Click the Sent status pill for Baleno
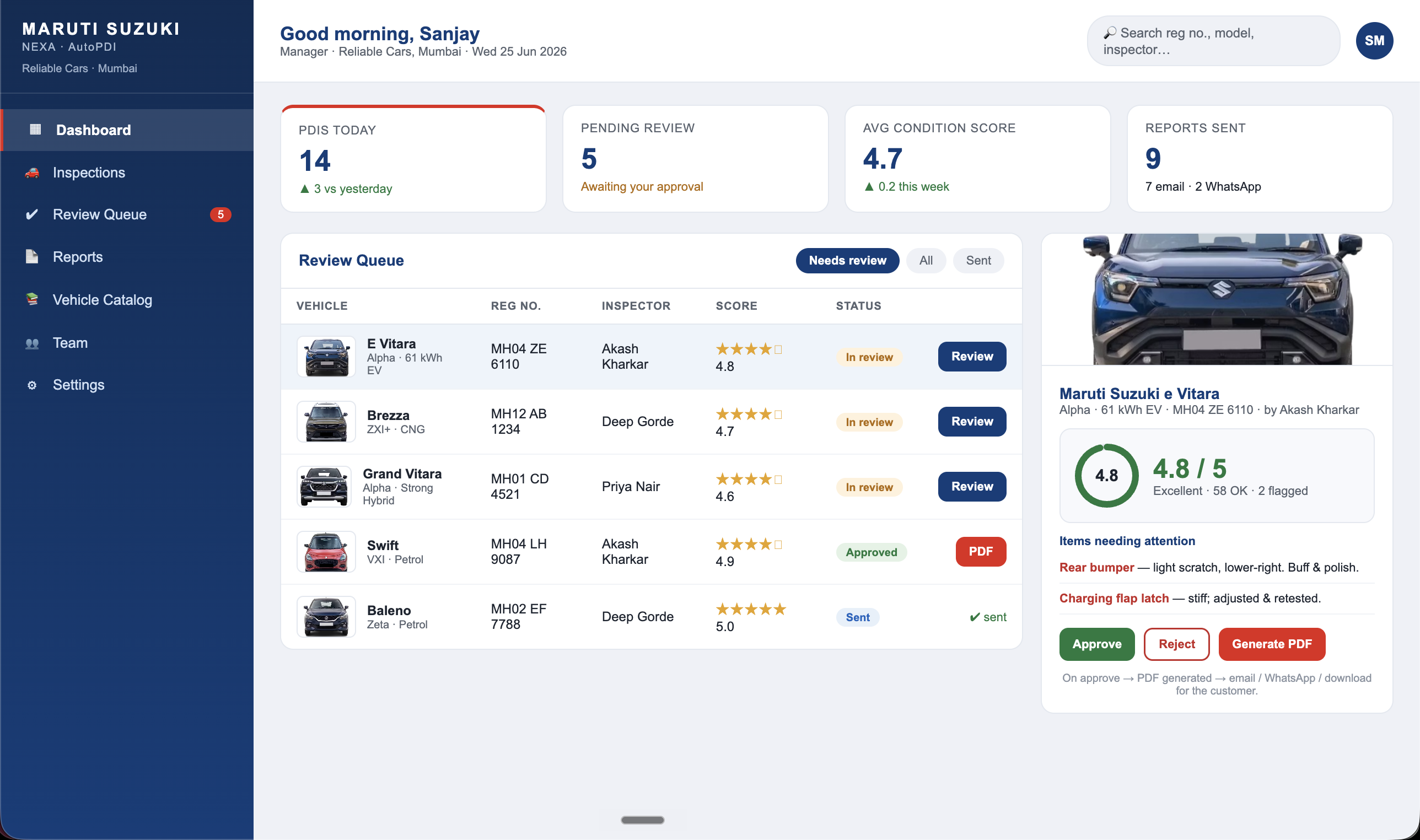Image resolution: width=1420 pixels, height=840 pixels. pos(858,617)
